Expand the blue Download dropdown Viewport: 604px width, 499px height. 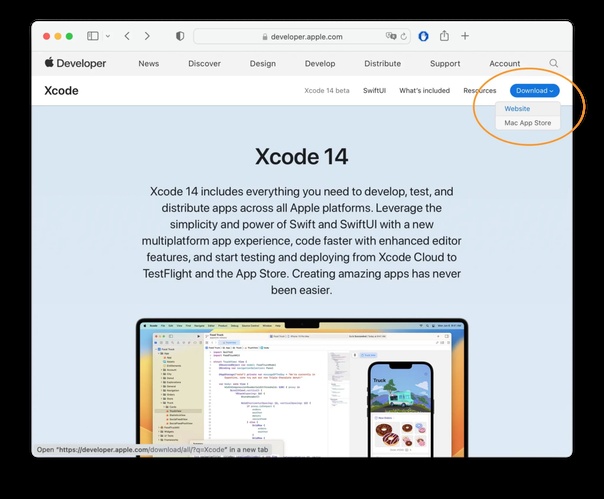tap(535, 91)
